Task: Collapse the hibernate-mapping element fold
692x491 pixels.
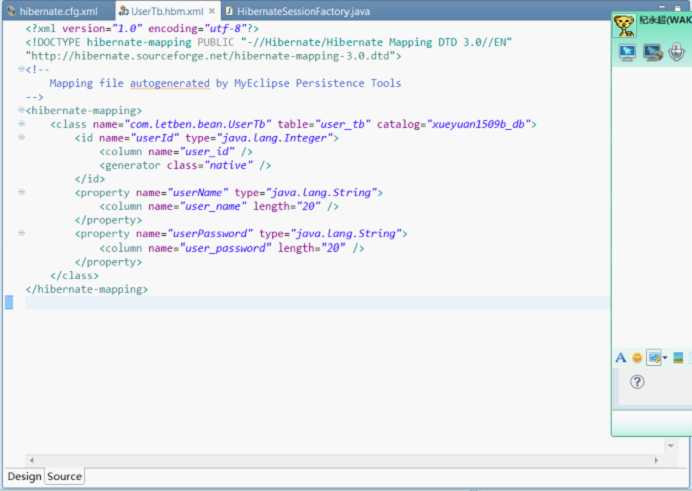Action: coord(21,110)
